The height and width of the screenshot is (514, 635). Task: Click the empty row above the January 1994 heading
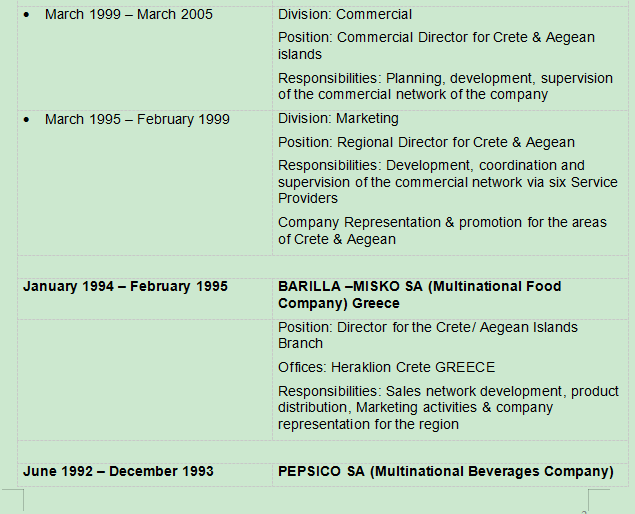click(x=300, y=264)
